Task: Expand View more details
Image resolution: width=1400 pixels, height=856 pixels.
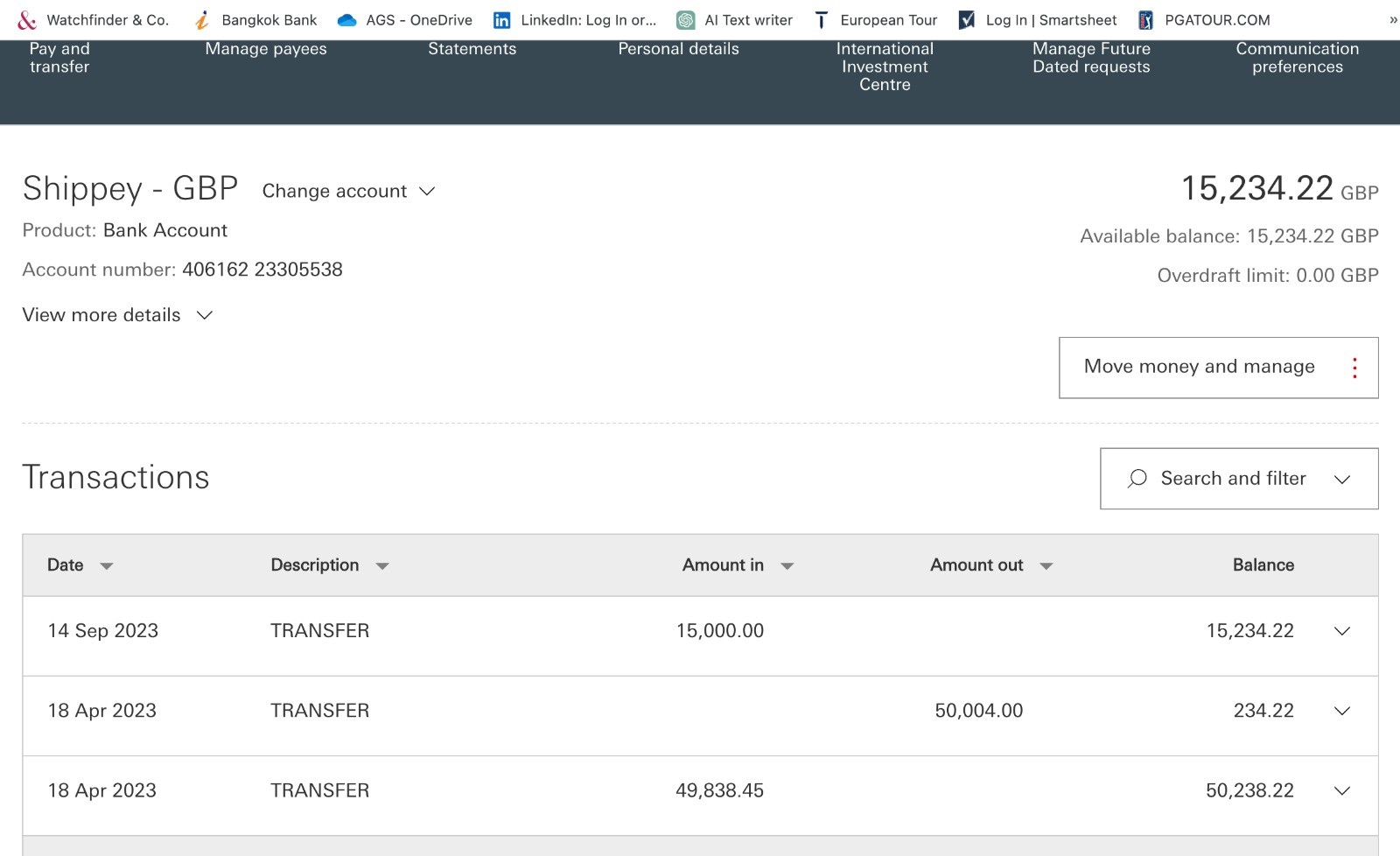Action: pos(117,315)
